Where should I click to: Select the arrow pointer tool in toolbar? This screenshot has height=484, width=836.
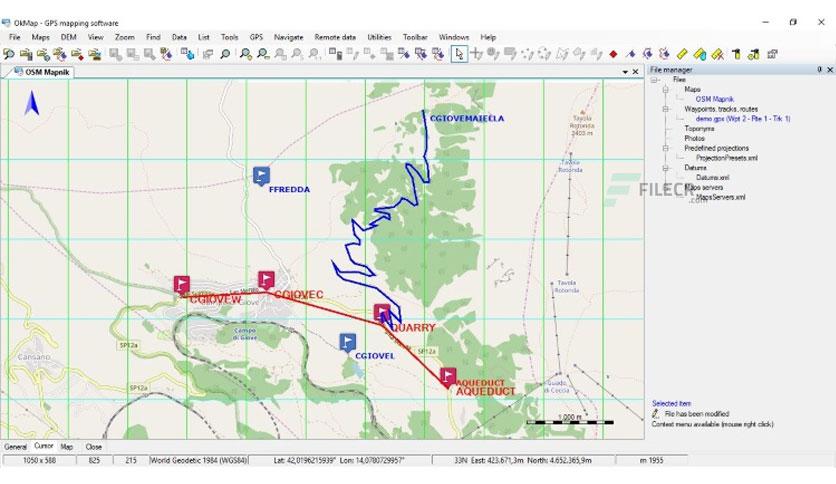(459, 54)
